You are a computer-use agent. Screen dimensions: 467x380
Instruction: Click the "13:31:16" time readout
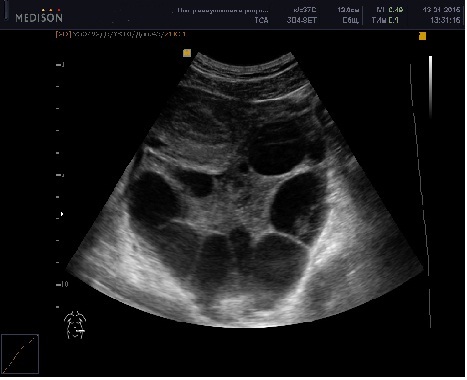click(x=445, y=20)
